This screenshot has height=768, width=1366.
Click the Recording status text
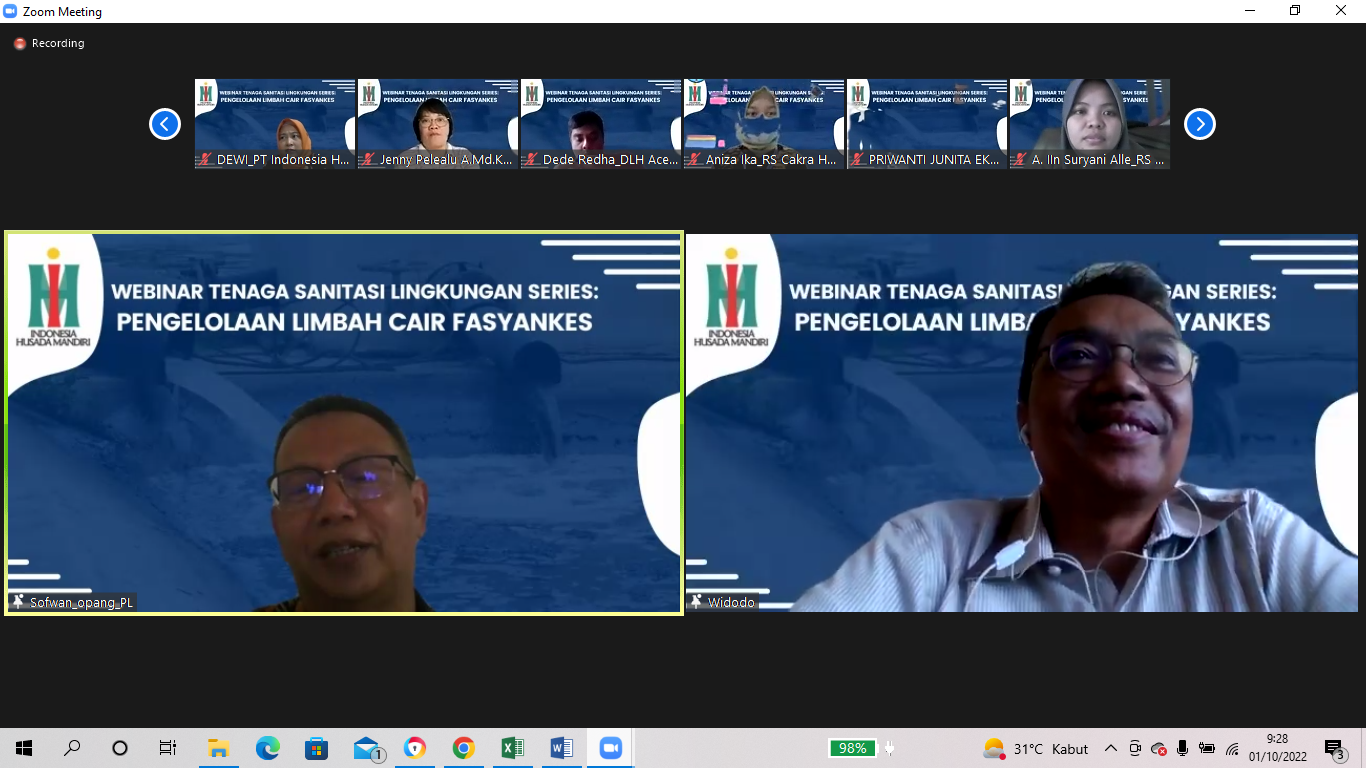click(58, 44)
